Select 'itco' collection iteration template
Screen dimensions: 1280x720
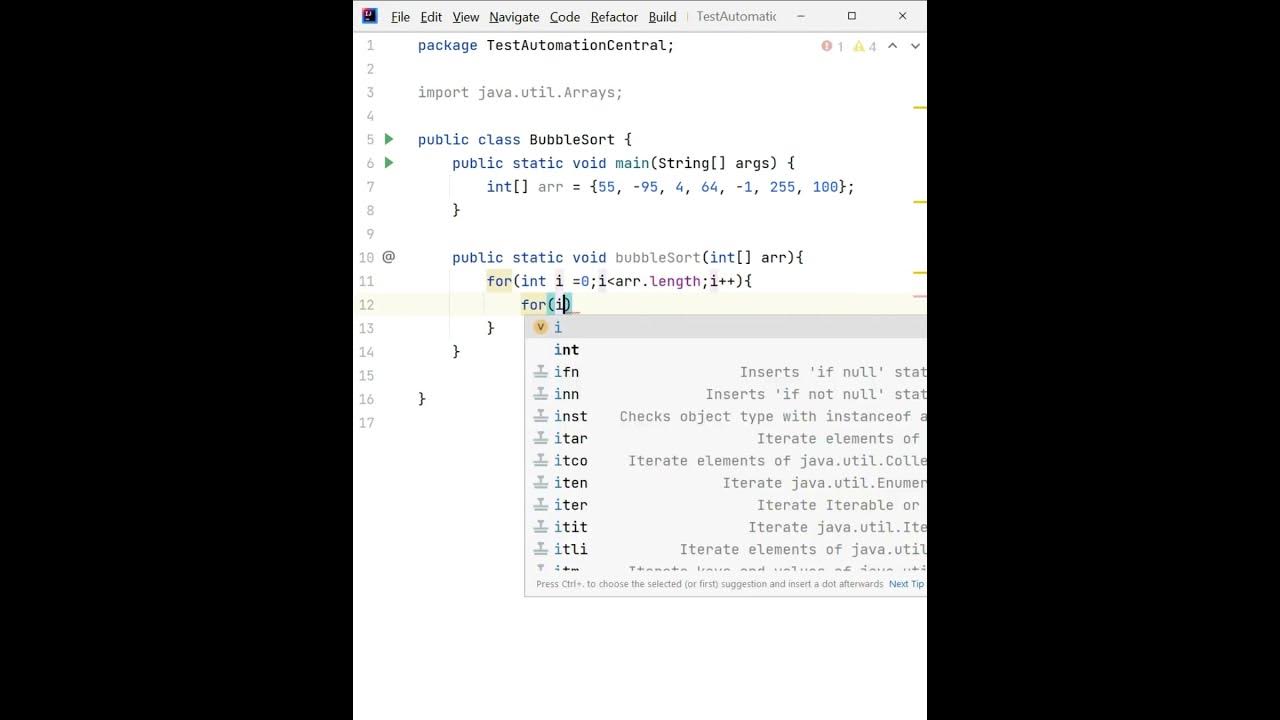pos(726,460)
